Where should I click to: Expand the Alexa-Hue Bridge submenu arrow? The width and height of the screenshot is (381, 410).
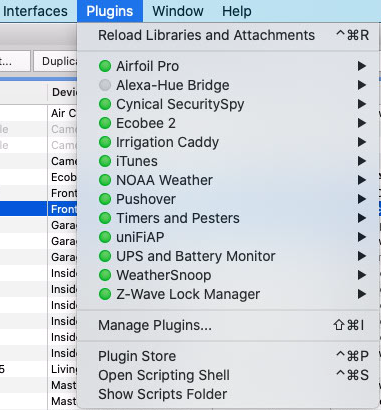[x=362, y=85]
